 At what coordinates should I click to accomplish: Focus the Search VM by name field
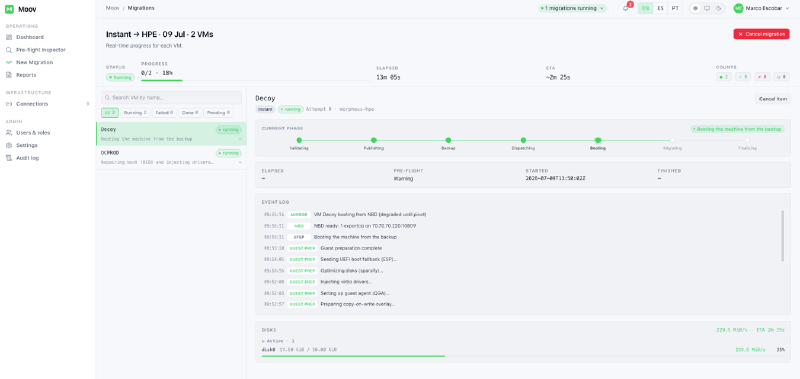(171, 97)
